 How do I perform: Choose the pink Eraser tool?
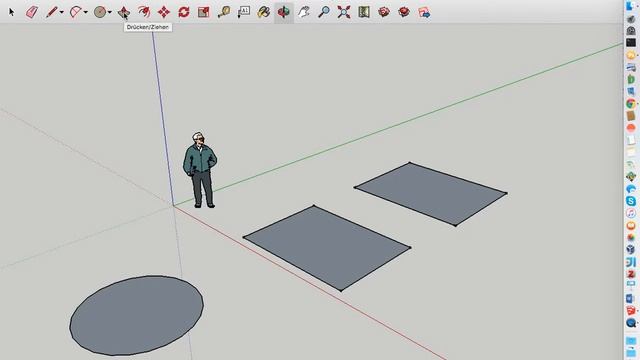tap(32, 12)
